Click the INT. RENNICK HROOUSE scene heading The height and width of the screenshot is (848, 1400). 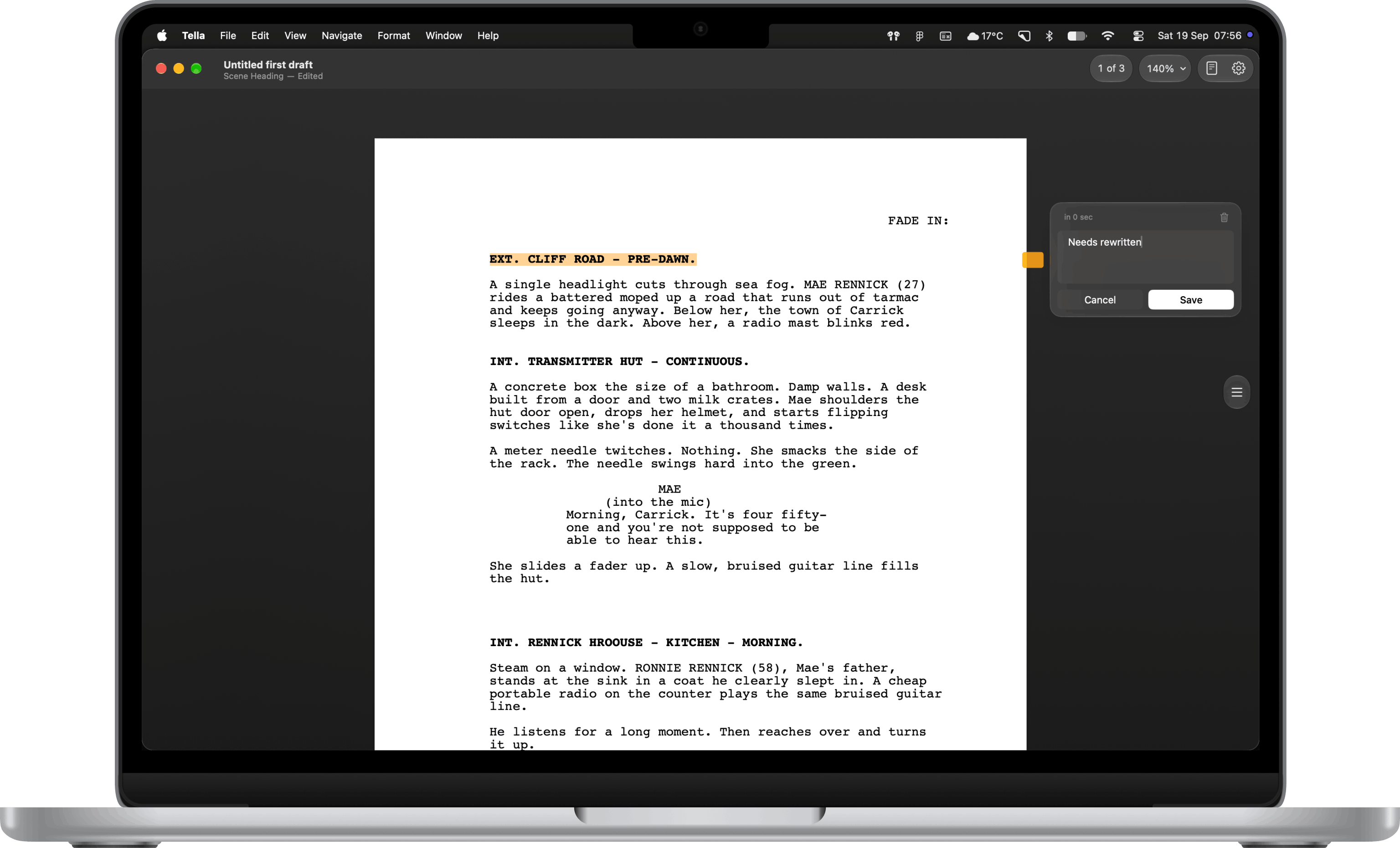646,642
